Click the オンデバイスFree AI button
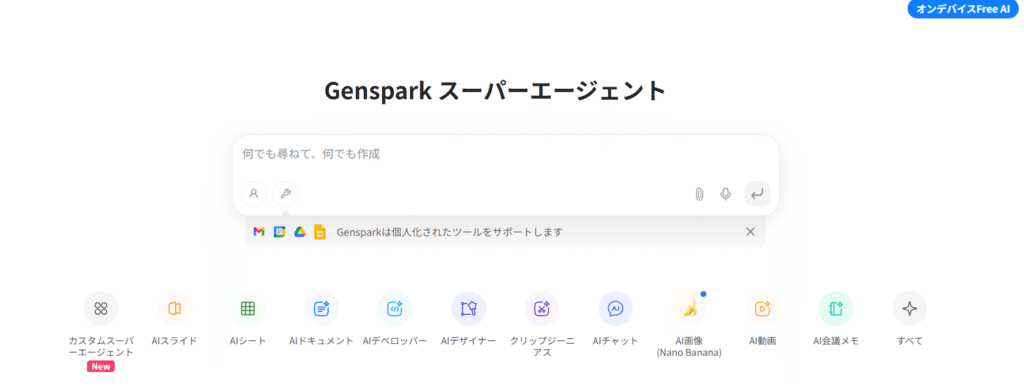 click(963, 8)
